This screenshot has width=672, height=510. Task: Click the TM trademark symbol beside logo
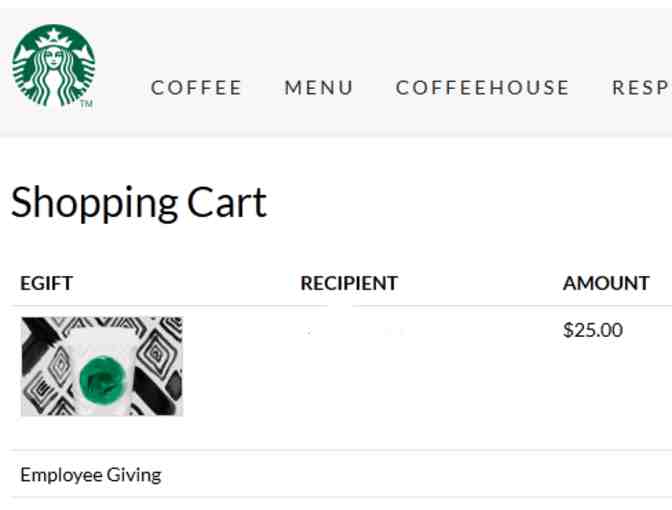click(86, 103)
